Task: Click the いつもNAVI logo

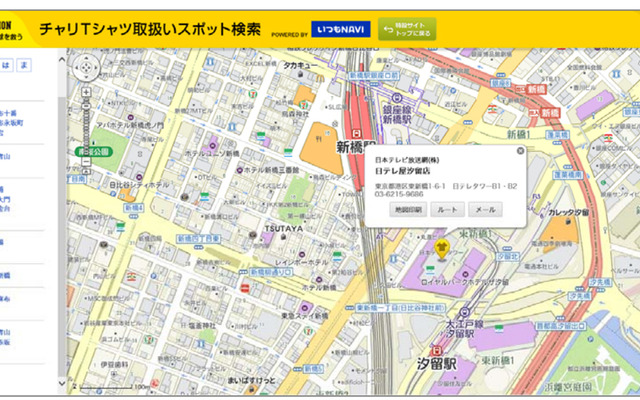Action: click(x=341, y=29)
